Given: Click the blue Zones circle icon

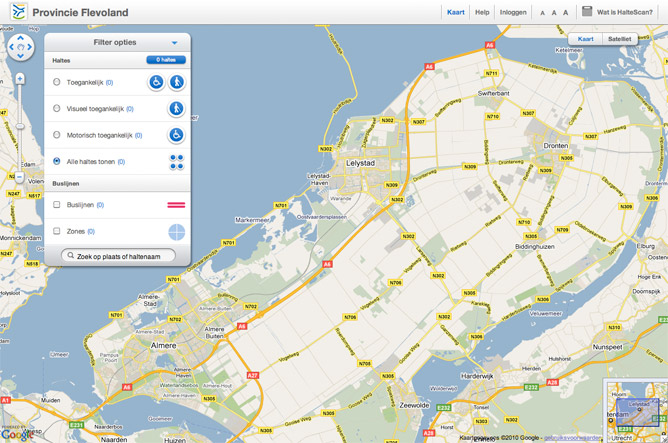Looking at the screenshot, I should pos(176,232).
